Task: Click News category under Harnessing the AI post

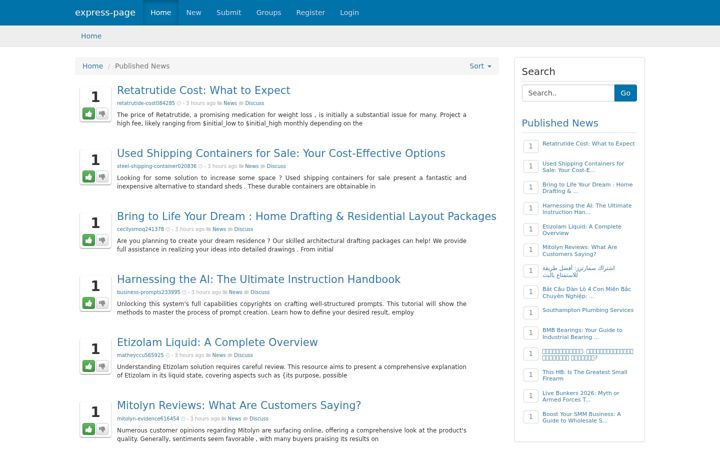Action: coord(235,292)
